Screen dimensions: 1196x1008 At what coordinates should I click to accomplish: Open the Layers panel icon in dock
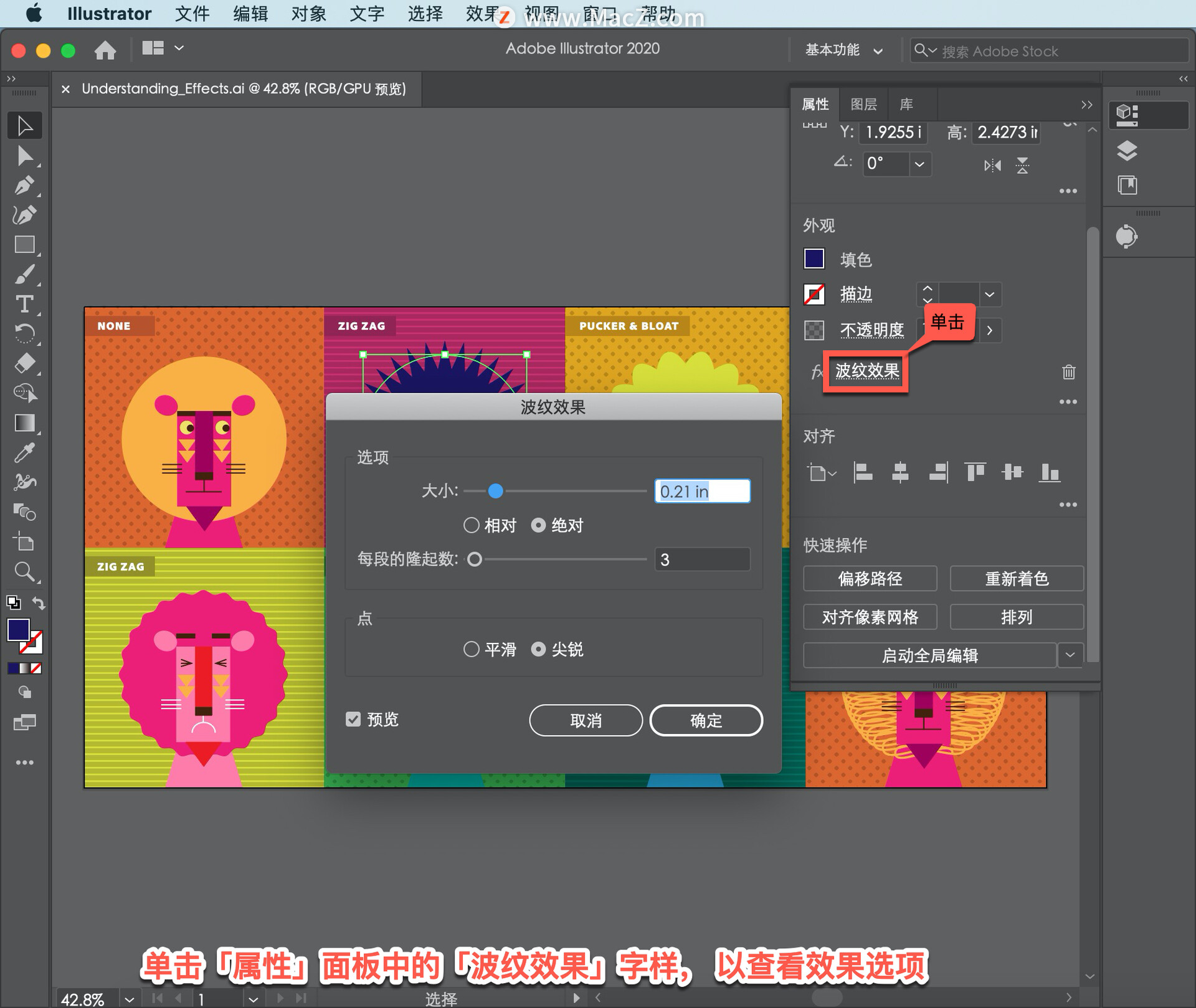coord(1127,151)
